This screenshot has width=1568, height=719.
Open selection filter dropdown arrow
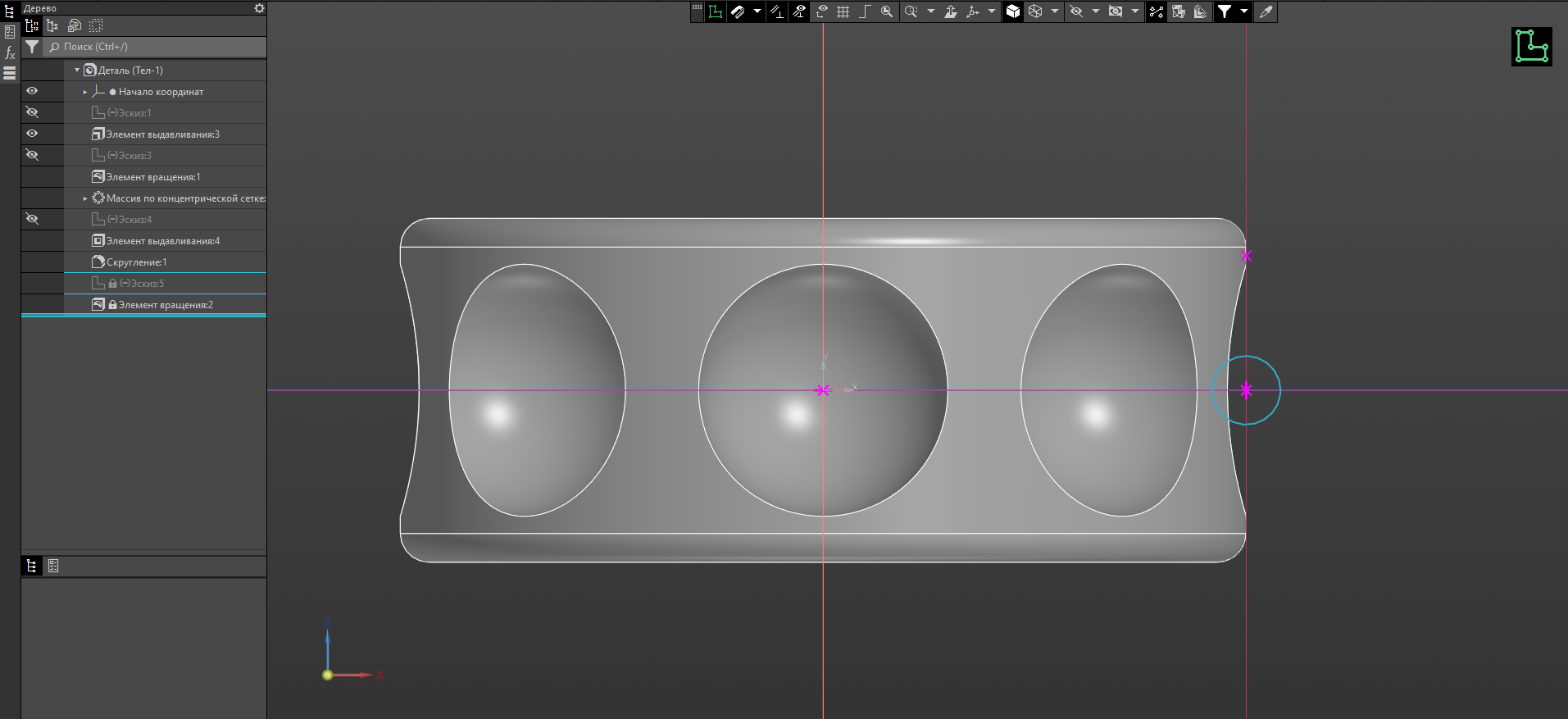click(x=1244, y=11)
